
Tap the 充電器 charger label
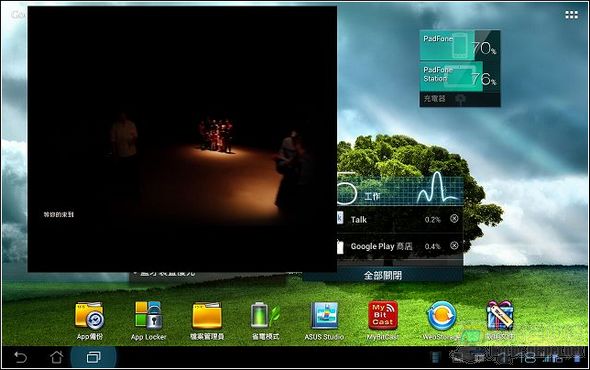point(435,99)
